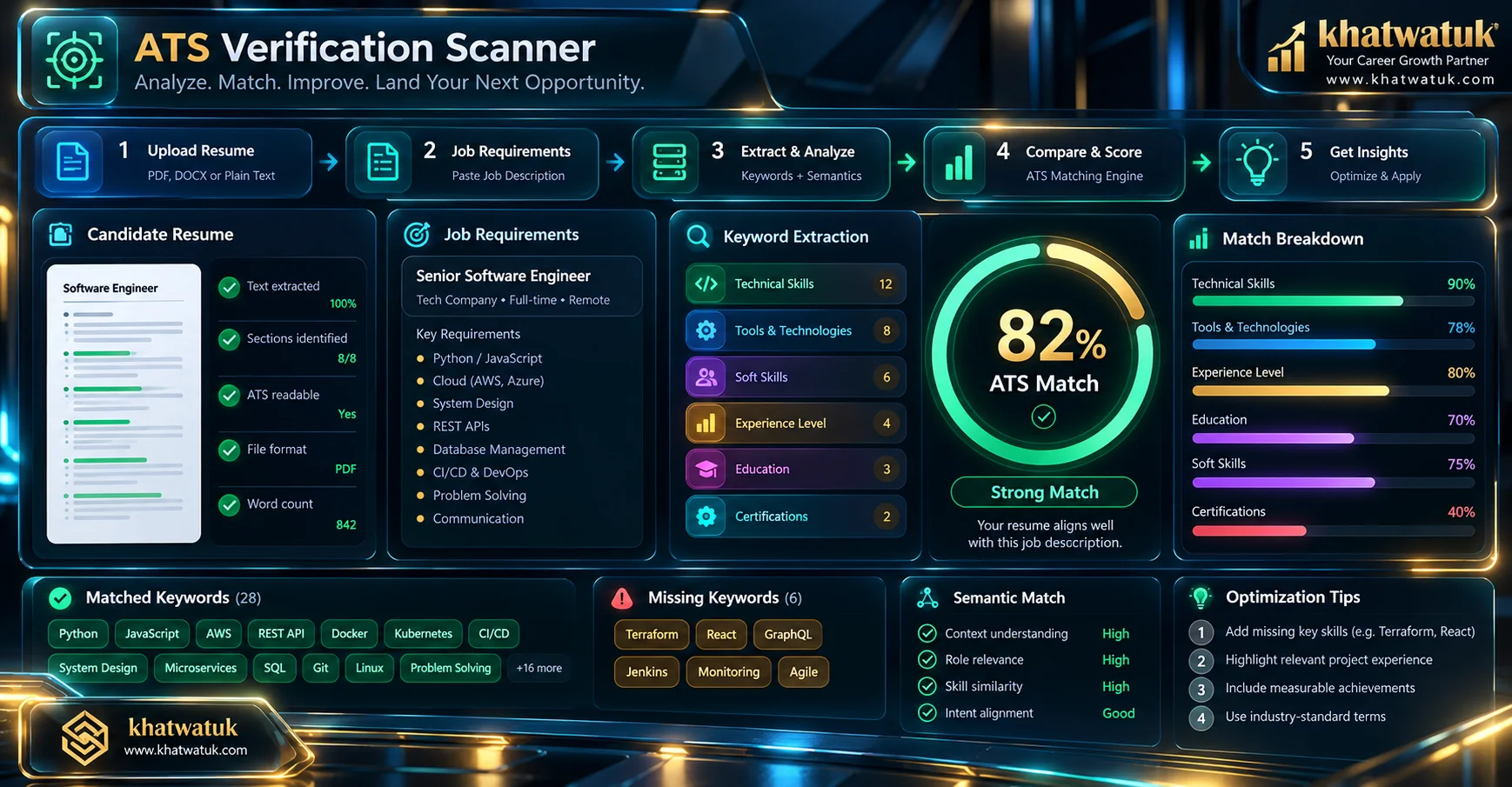This screenshot has width=1512, height=787.
Task: Click the Match Breakdown chart icon
Action: (x=1199, y=238)
